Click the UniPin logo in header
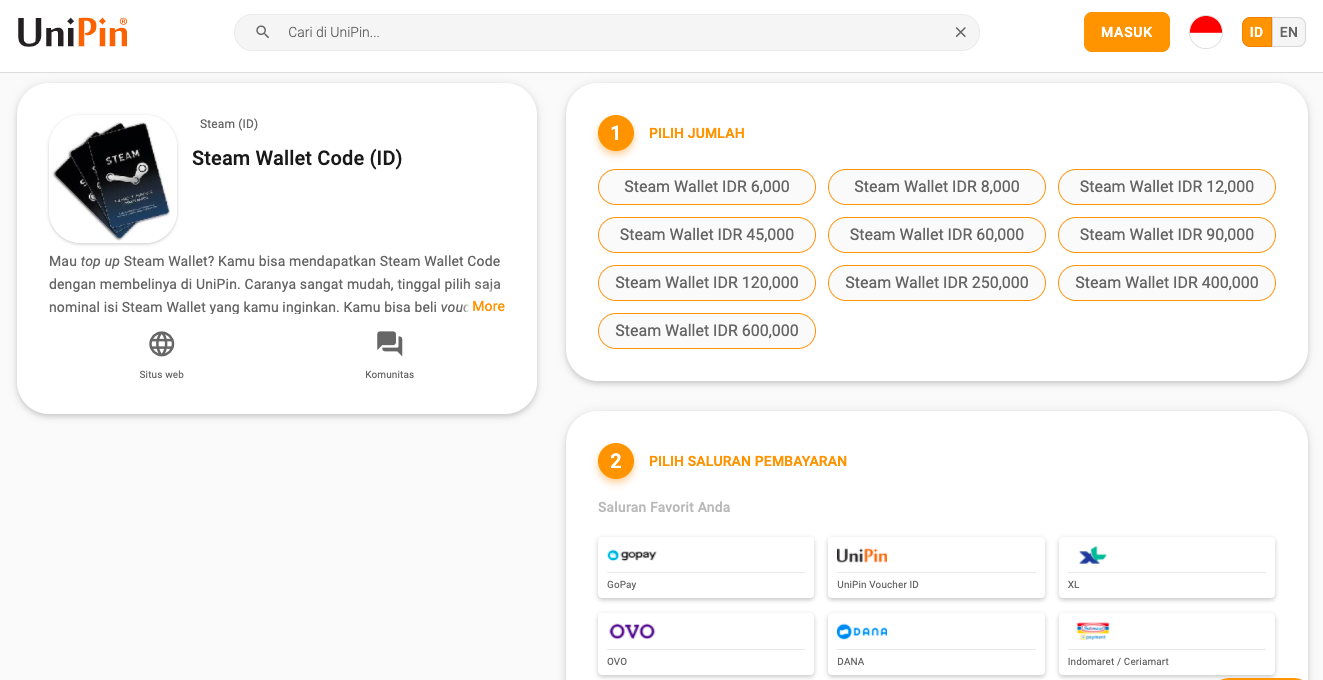 point(73,33)
